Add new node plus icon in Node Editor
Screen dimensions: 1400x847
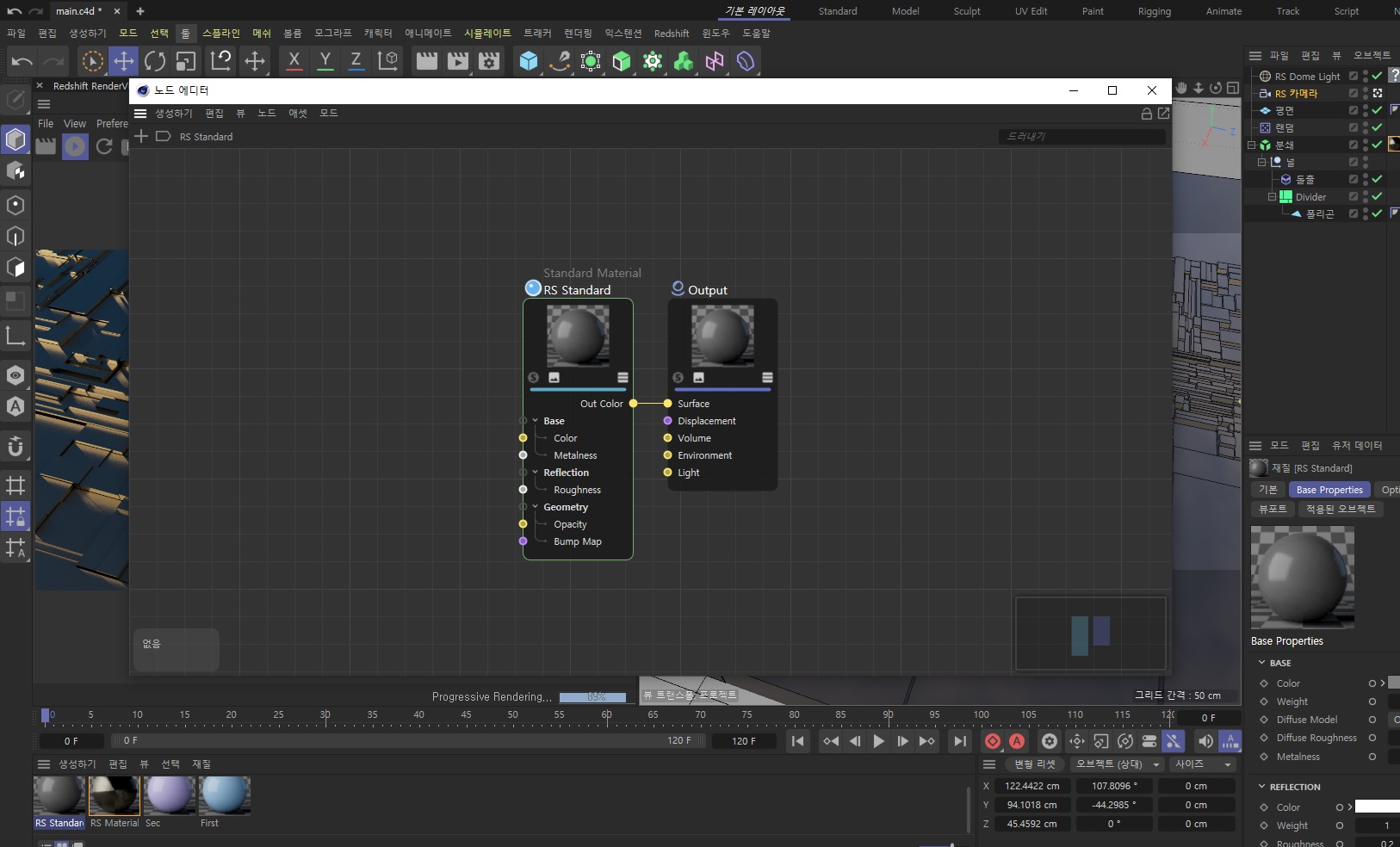(141, 136)
